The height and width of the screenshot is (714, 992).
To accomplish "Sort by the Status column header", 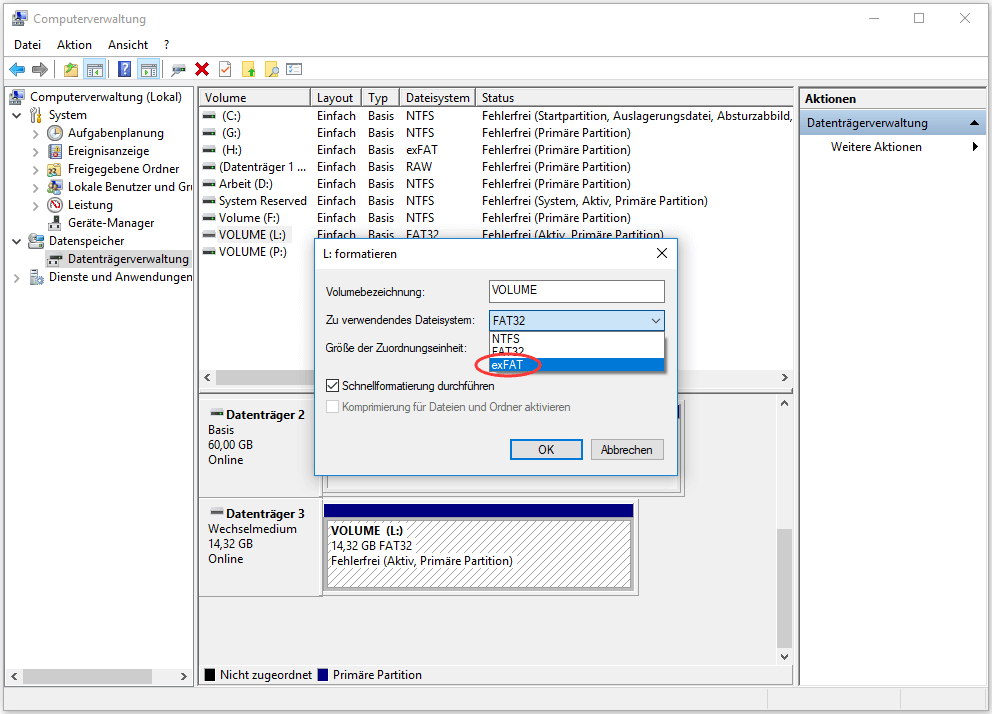I will [x=634, y=97].
